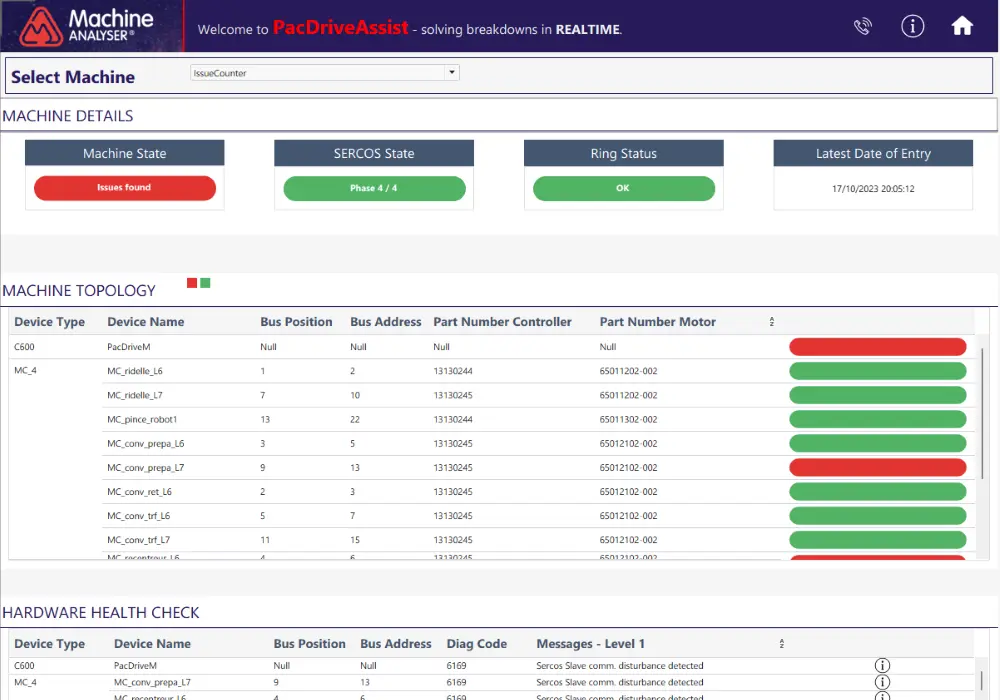Click the 17/10/2023 20:05:12 entry date

pos(873,189)
